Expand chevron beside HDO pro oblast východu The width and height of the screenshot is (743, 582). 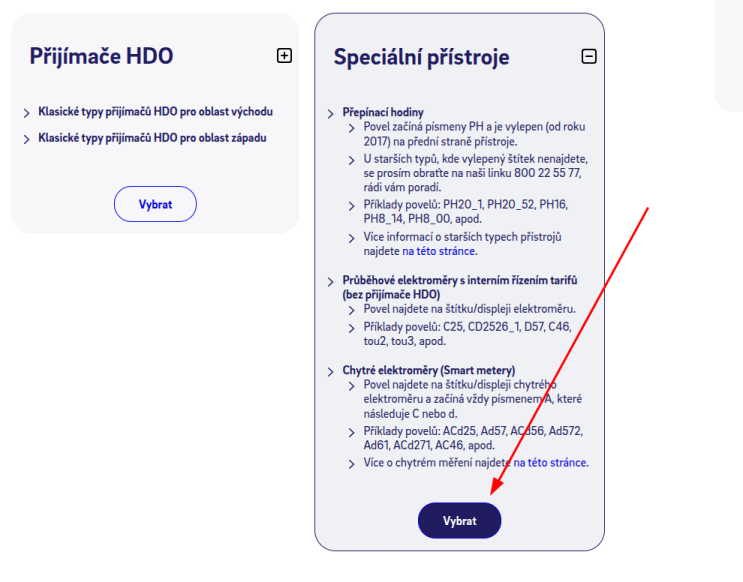[26, 113]
